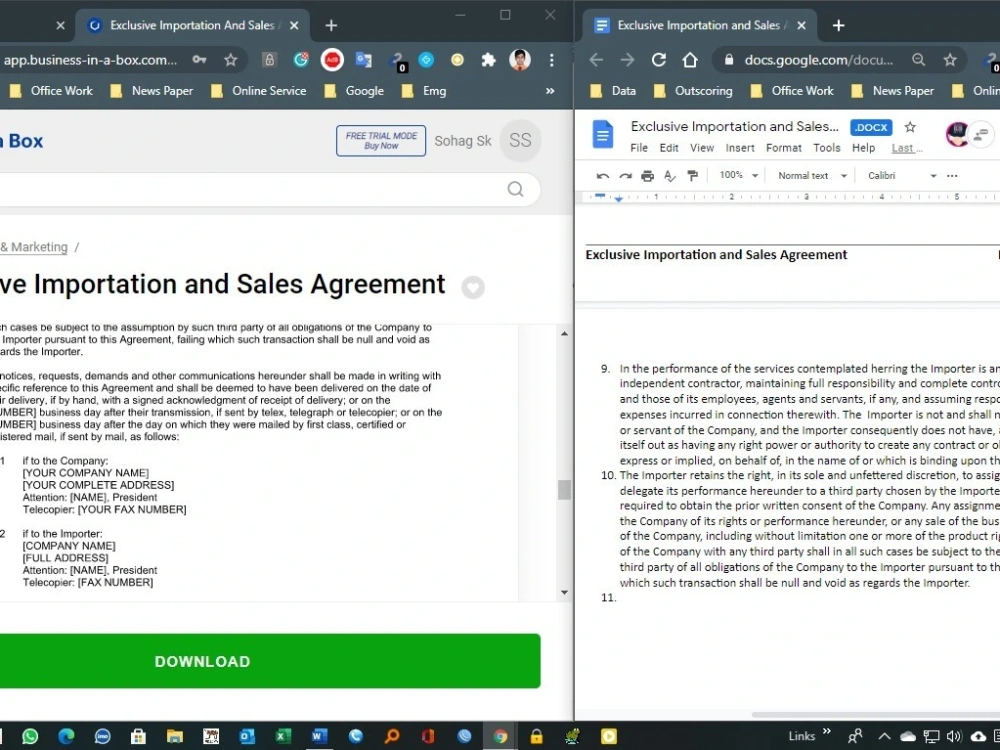
Task: Open the Google Translate extension
Action: [364, 60]
